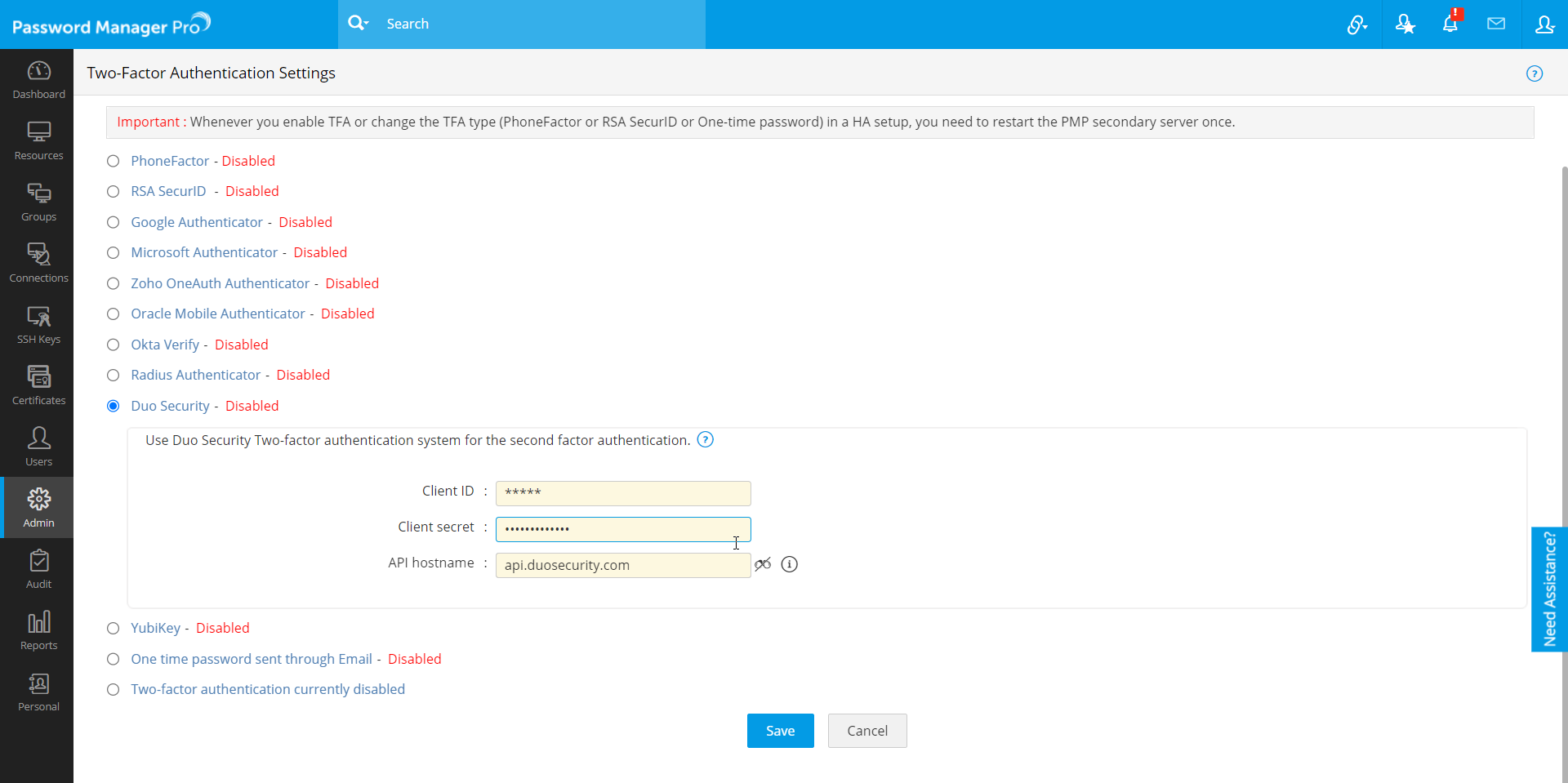1568x783 pixels.
Task: Open the Dashboard sidebar icon
Action: tap(38, 80)
